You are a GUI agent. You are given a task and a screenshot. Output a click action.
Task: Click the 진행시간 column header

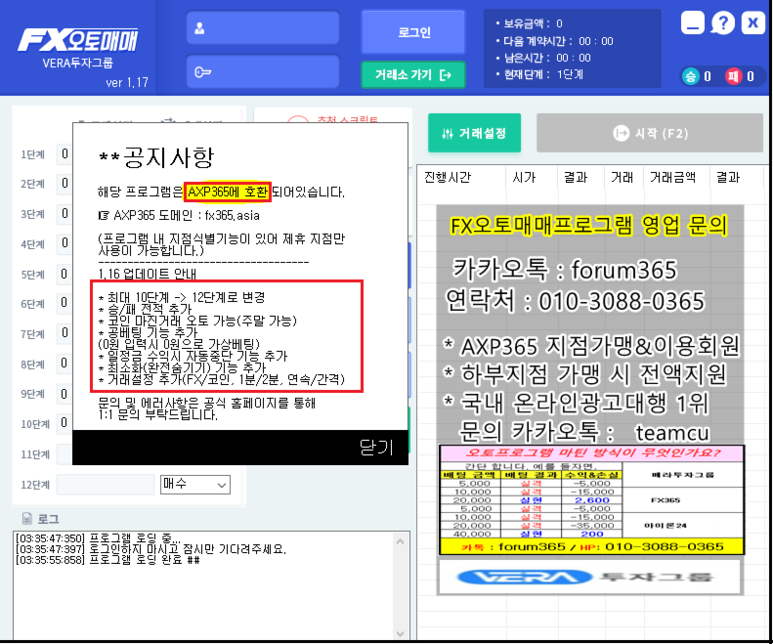448,177
